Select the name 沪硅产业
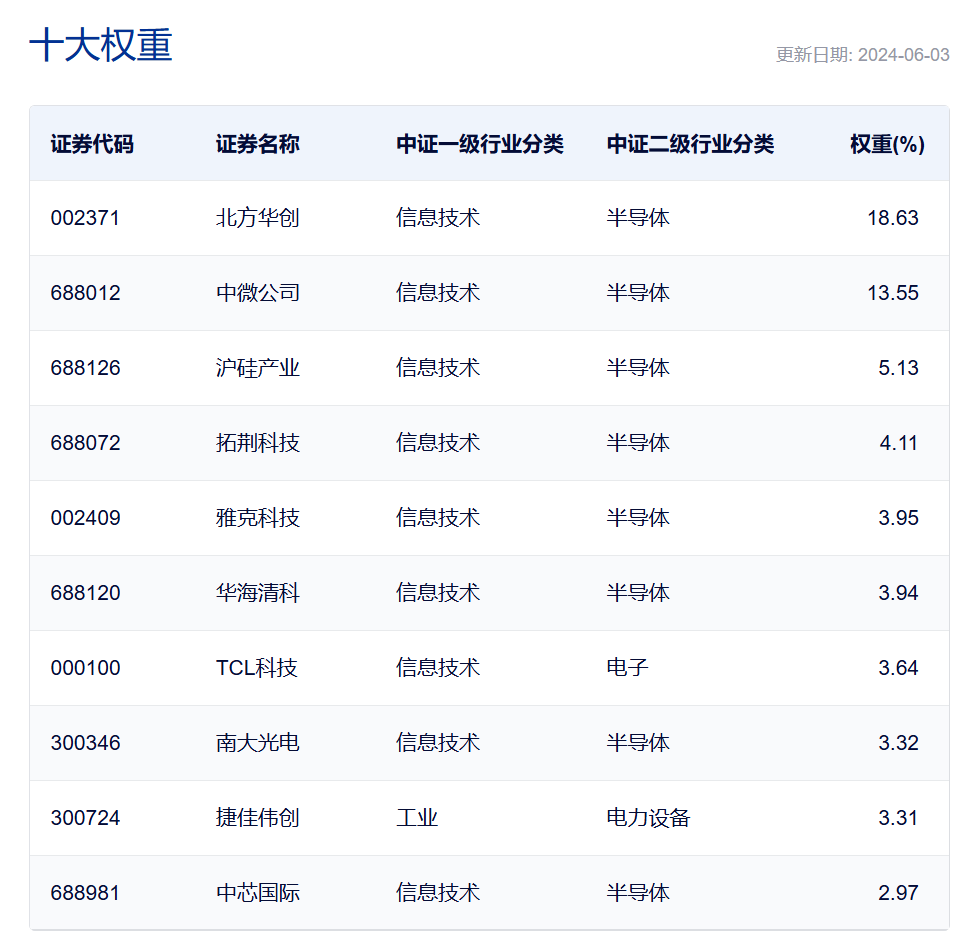 click(x=257, y=368)
